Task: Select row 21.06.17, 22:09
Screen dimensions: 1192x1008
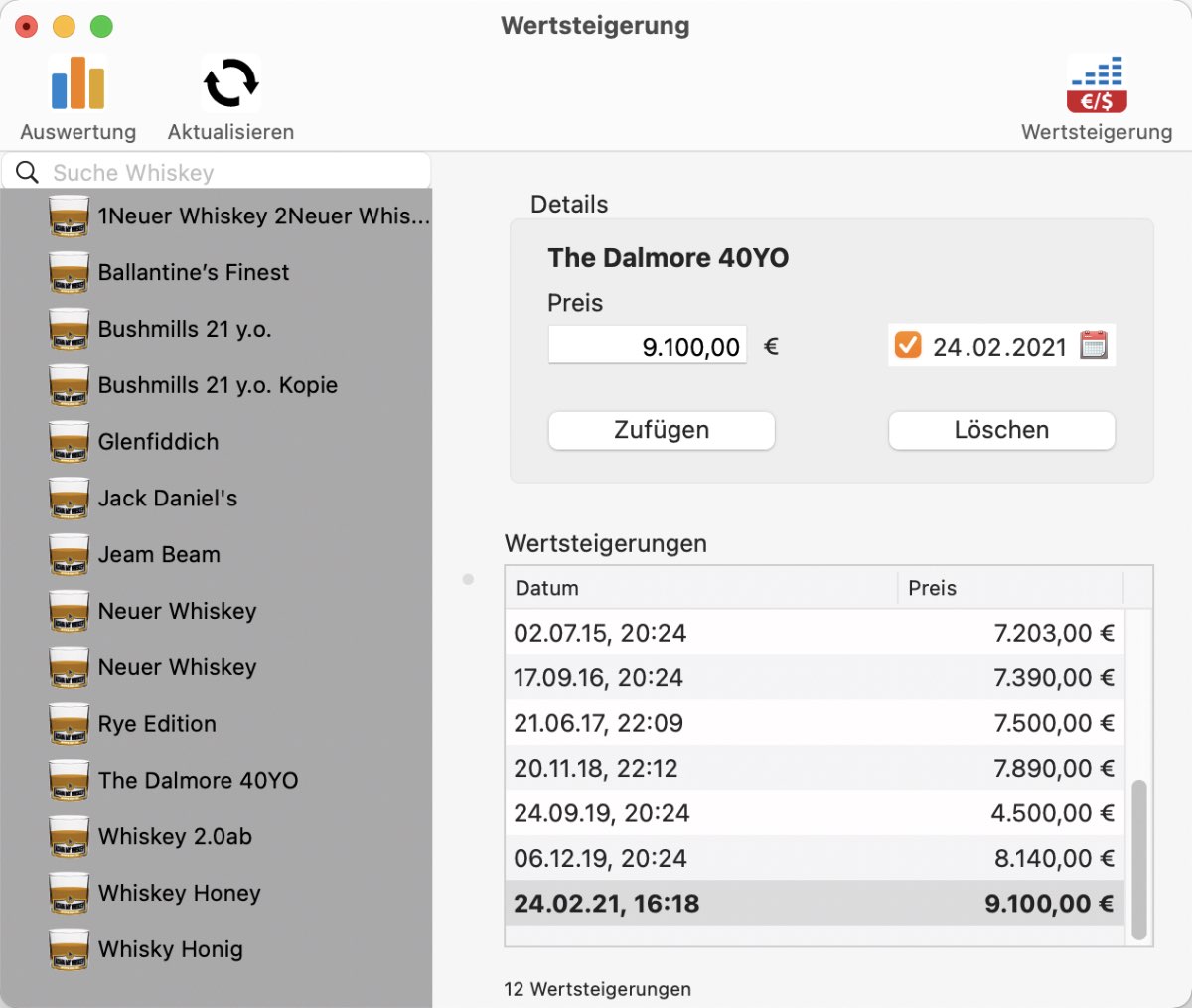Action: [815, 723]
